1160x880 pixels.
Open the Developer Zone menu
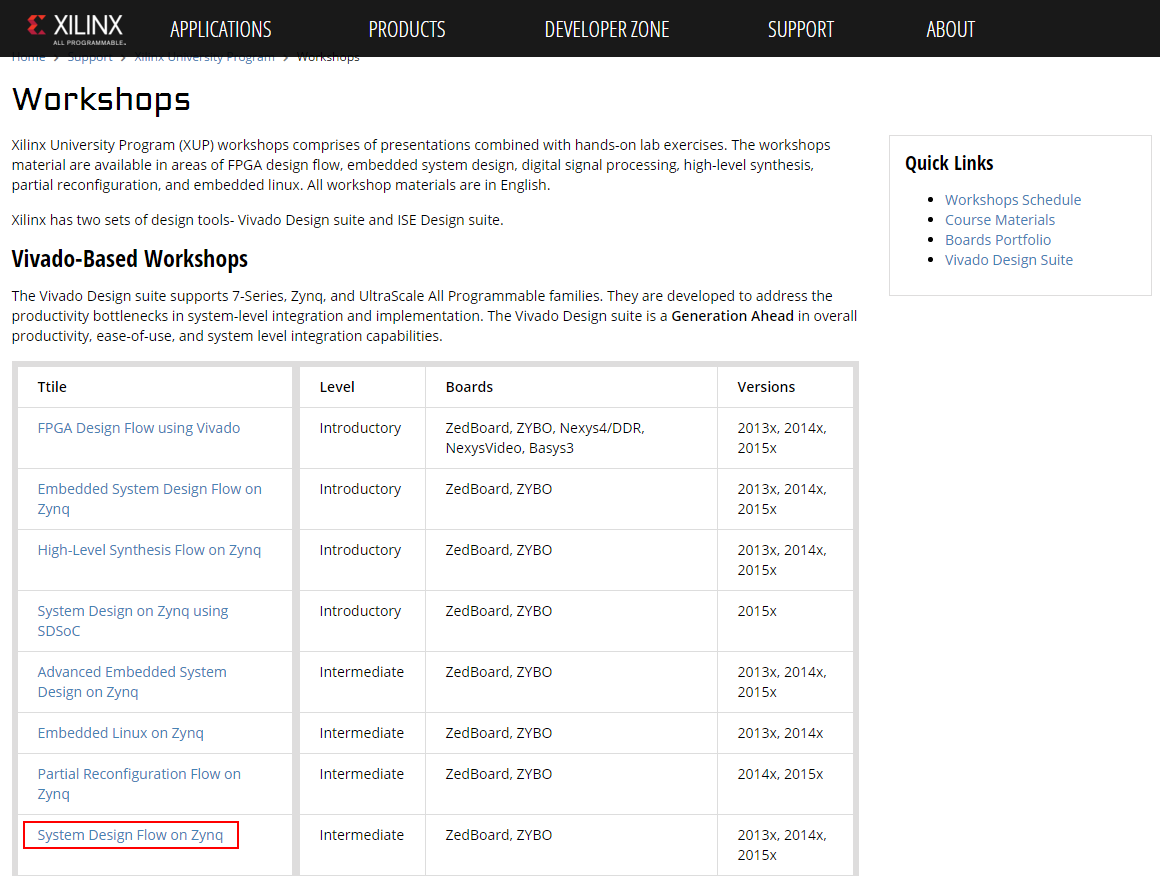[607, 30]
